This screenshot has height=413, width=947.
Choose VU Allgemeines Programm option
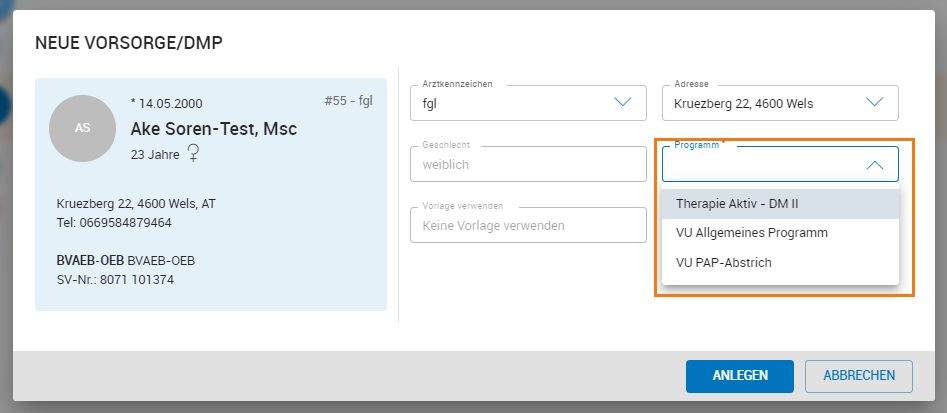(780, 233)
